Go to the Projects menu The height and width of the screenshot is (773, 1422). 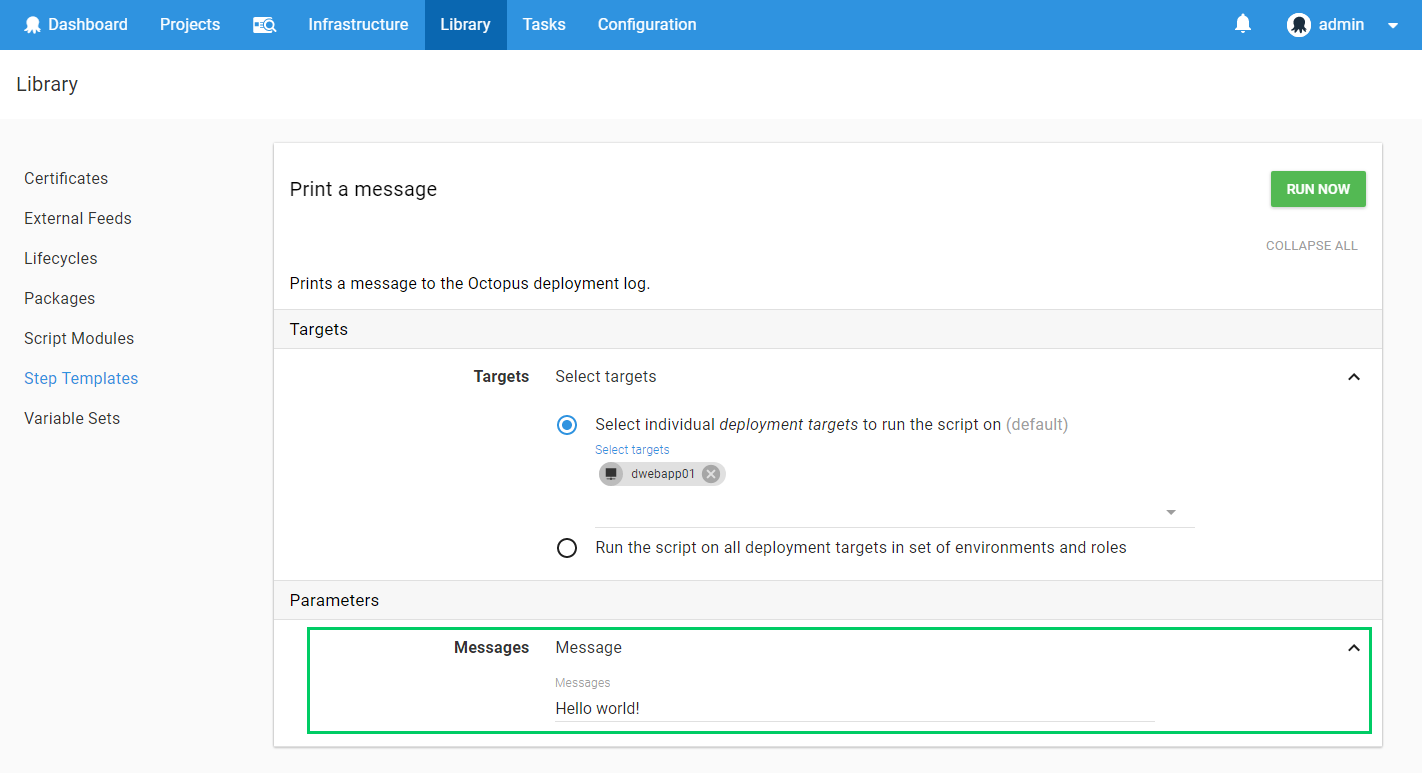pyautogui.click(x=190, y=25)
